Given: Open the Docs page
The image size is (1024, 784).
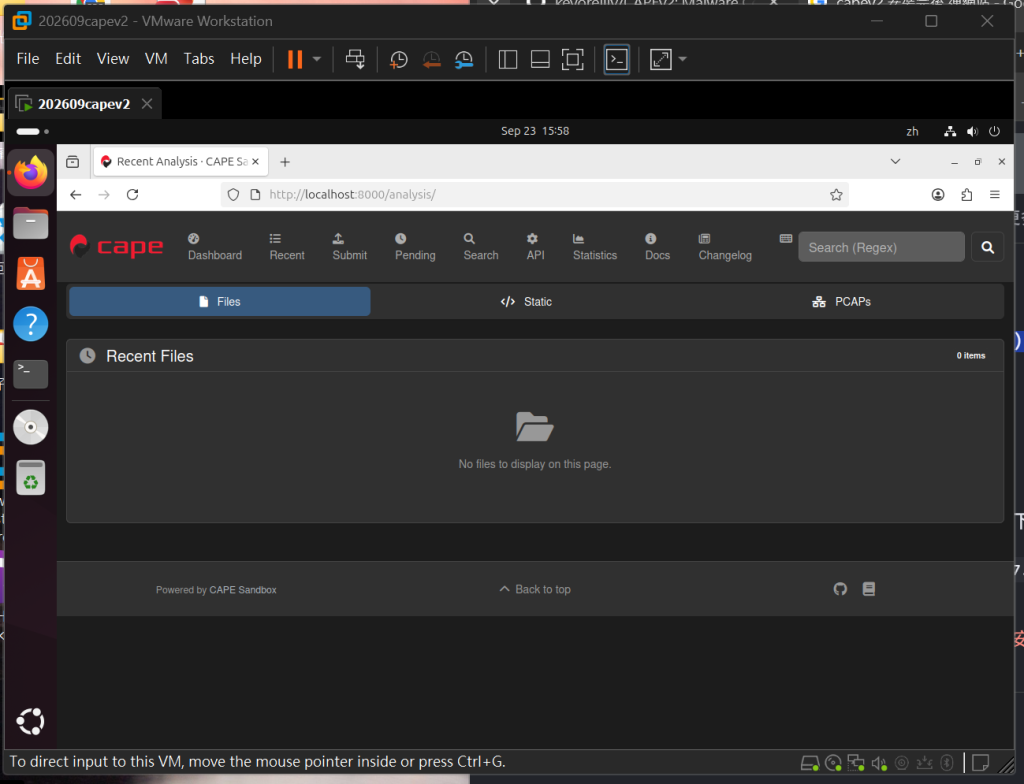Looking at the screenshot, I should [x=657, y=247].
